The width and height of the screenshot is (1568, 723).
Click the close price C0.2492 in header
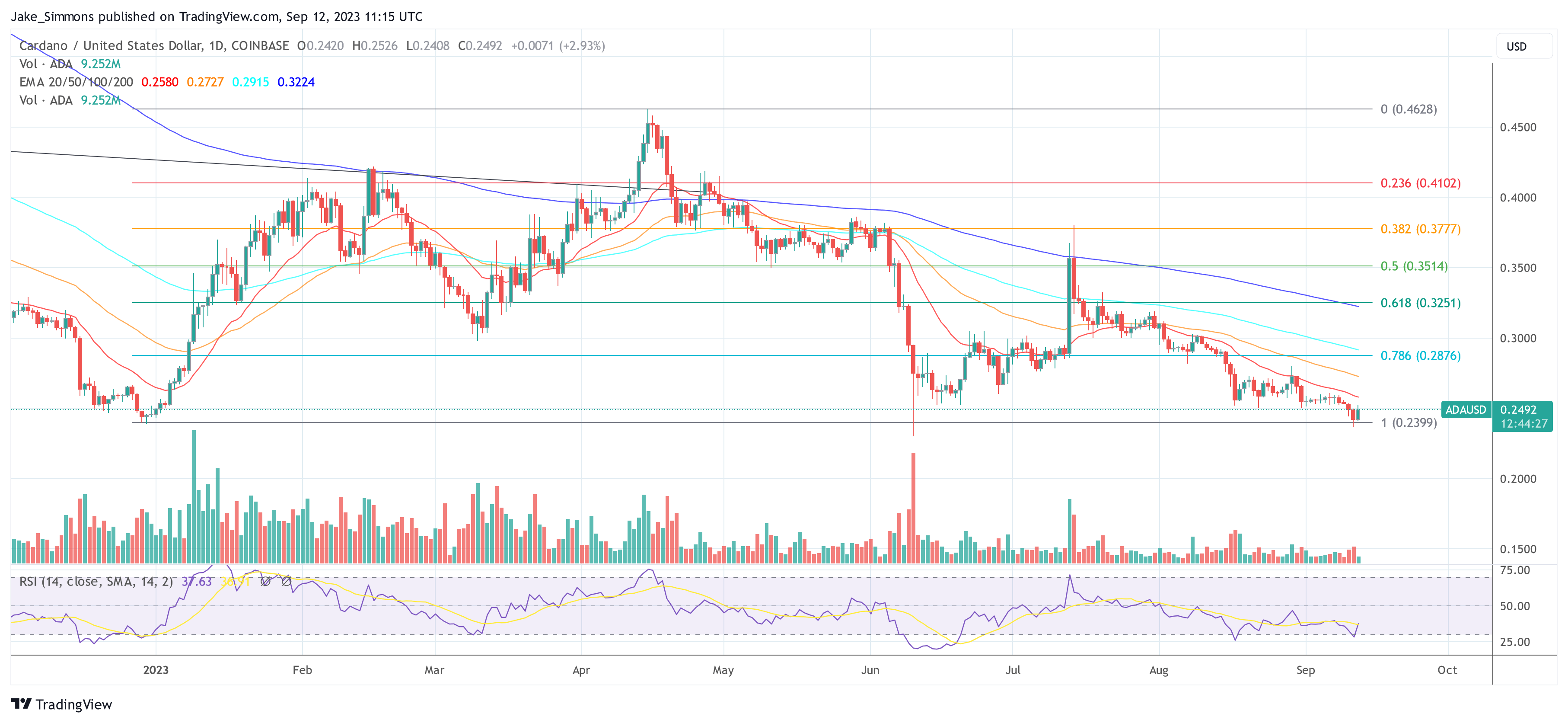coord(480,46)
